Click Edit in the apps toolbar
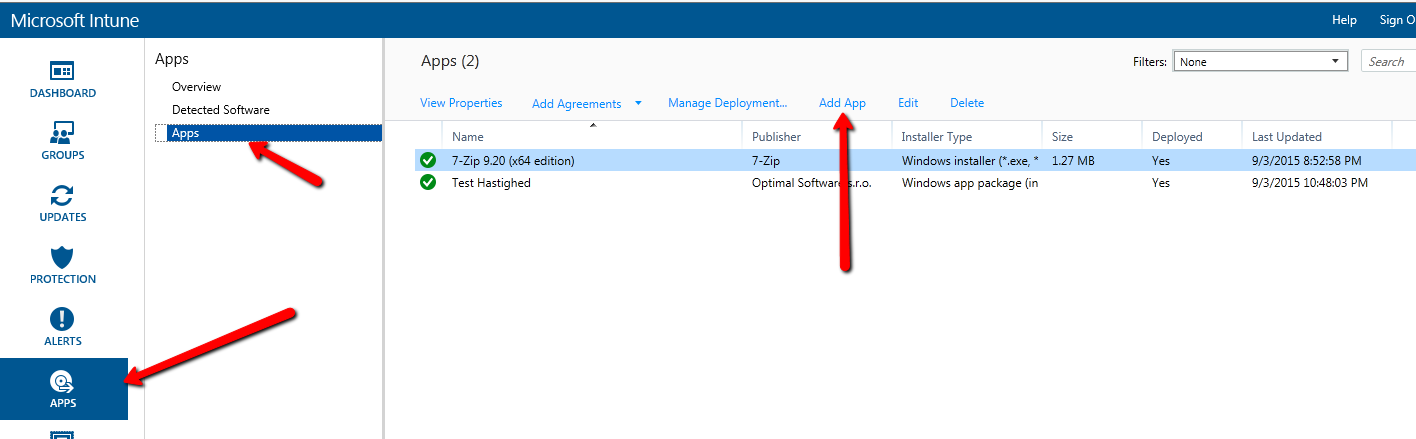 (x=907, y=103)
